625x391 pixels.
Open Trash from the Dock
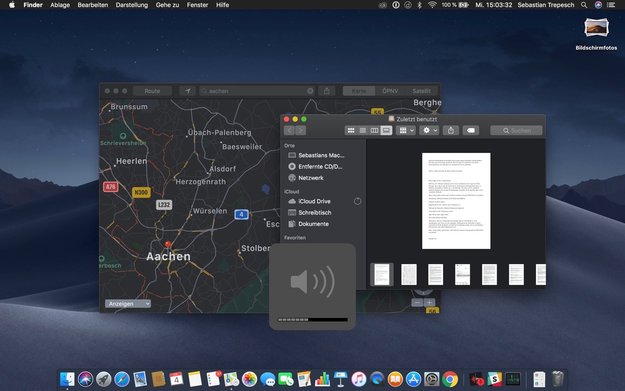click(x=558, y=379)
